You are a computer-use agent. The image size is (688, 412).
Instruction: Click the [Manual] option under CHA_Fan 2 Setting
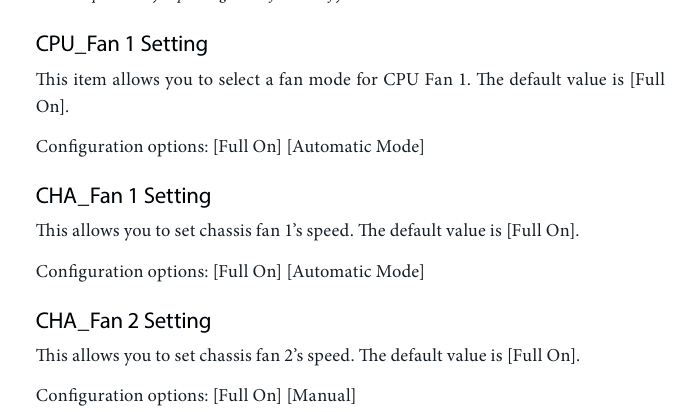(x=321, y=396)
